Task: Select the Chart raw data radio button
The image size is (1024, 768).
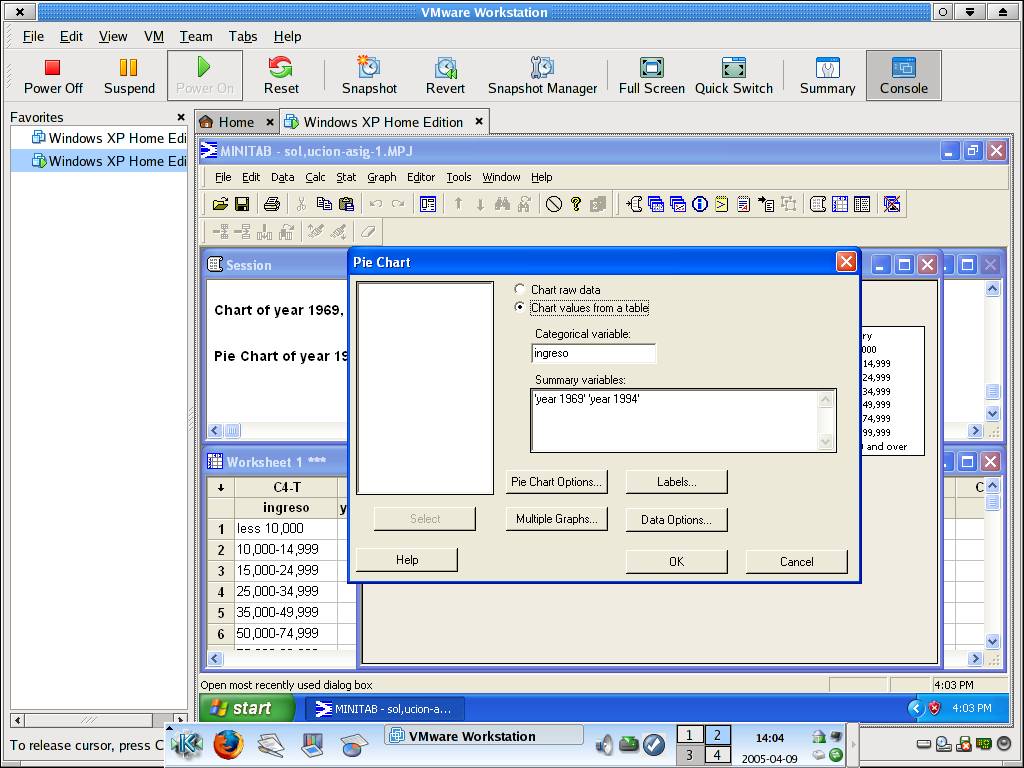Action: (x=520, y=289)
